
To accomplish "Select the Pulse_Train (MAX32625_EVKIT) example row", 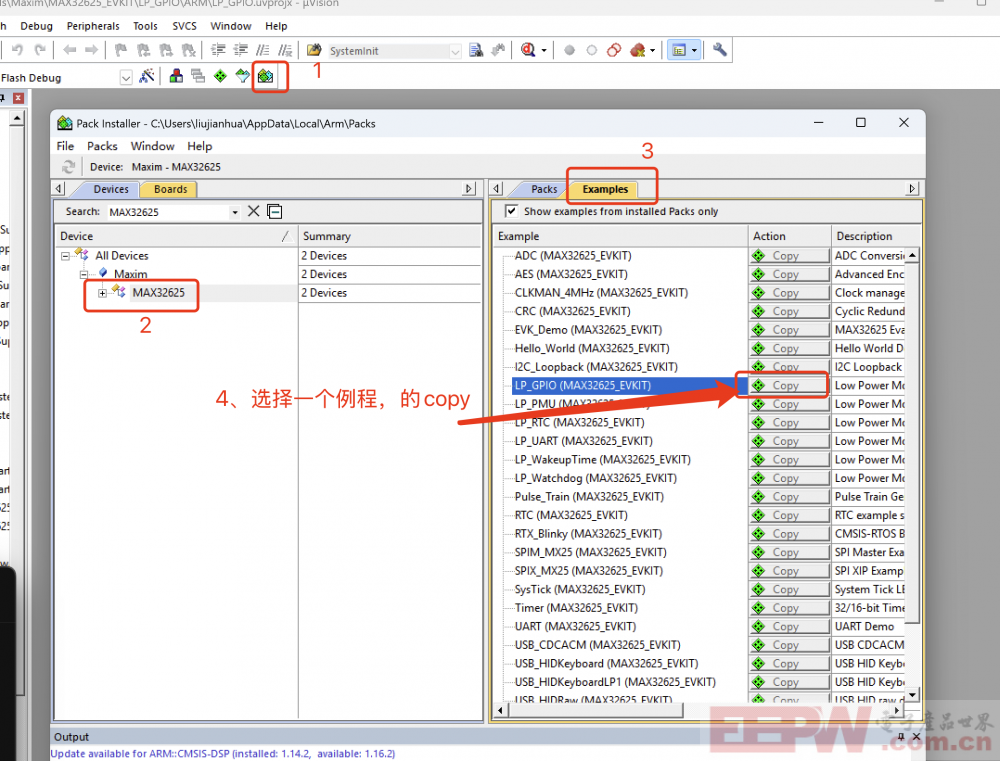I will (589, 496).
